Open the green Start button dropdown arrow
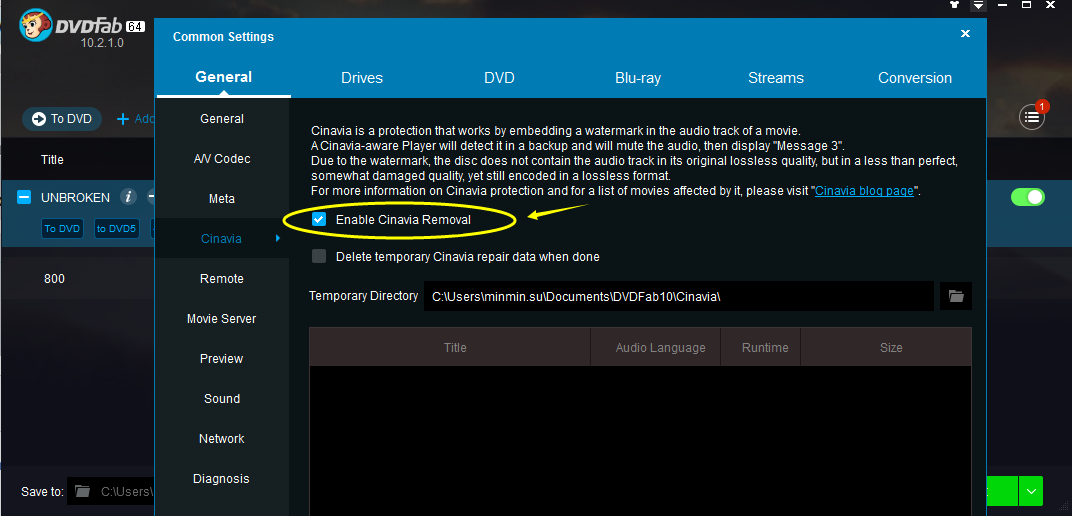Screen dimensions: 1072x516 pyautogui.click(x=1031, y=491)
